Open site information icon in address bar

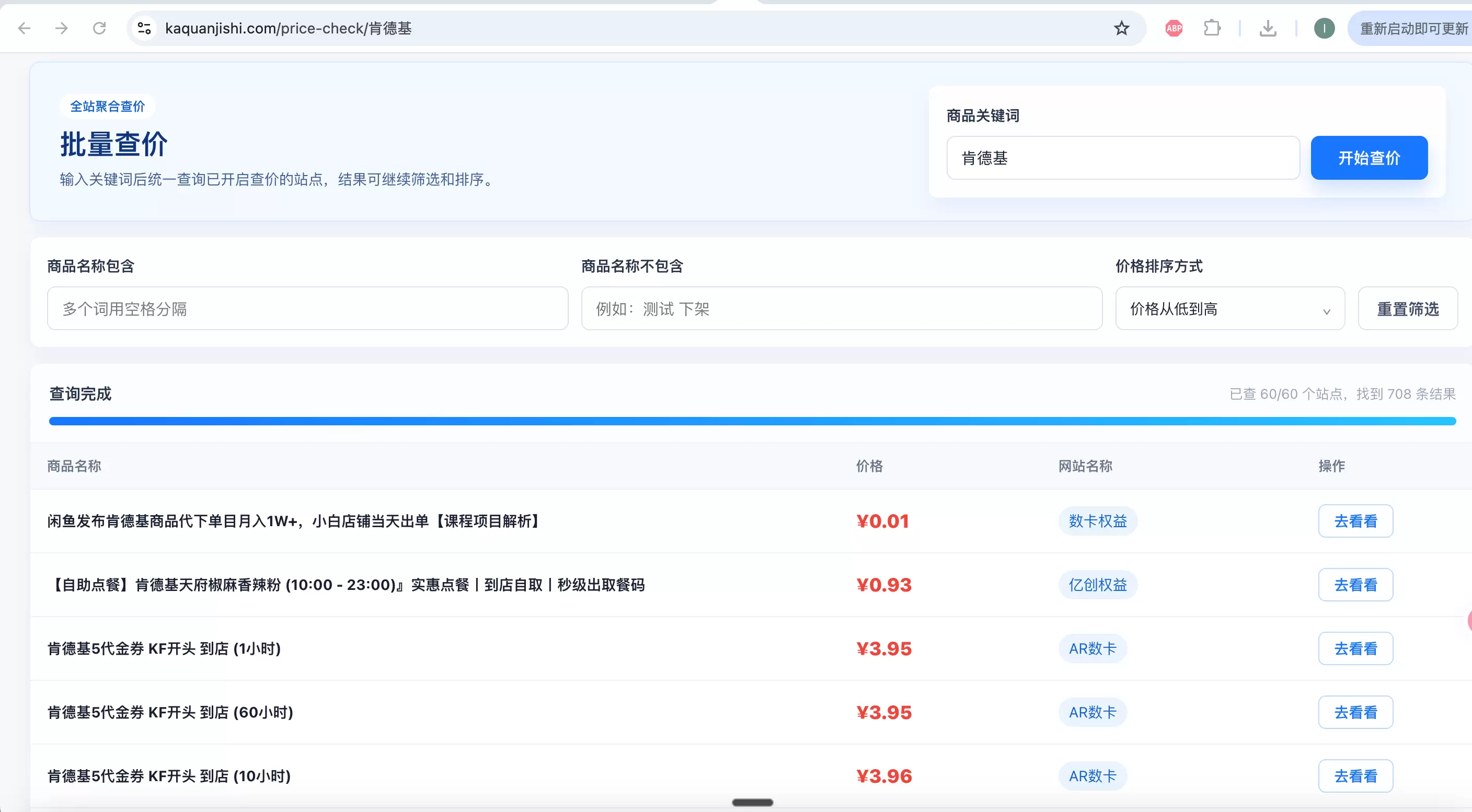[x=144, y=28]
